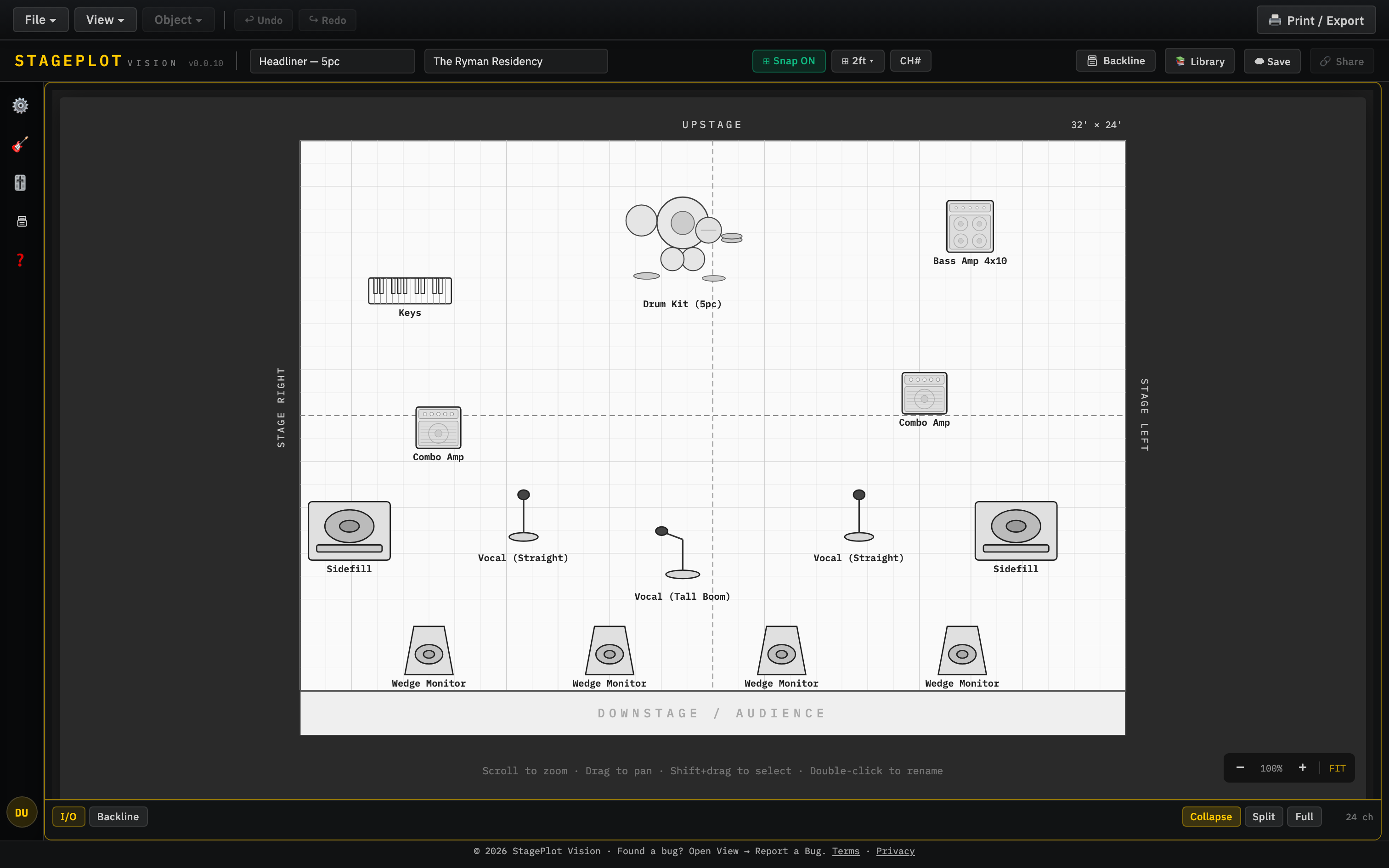Screen dimensions: 1389x868
Task: Switch to the I/O tab
Action: tap(68, 817)
